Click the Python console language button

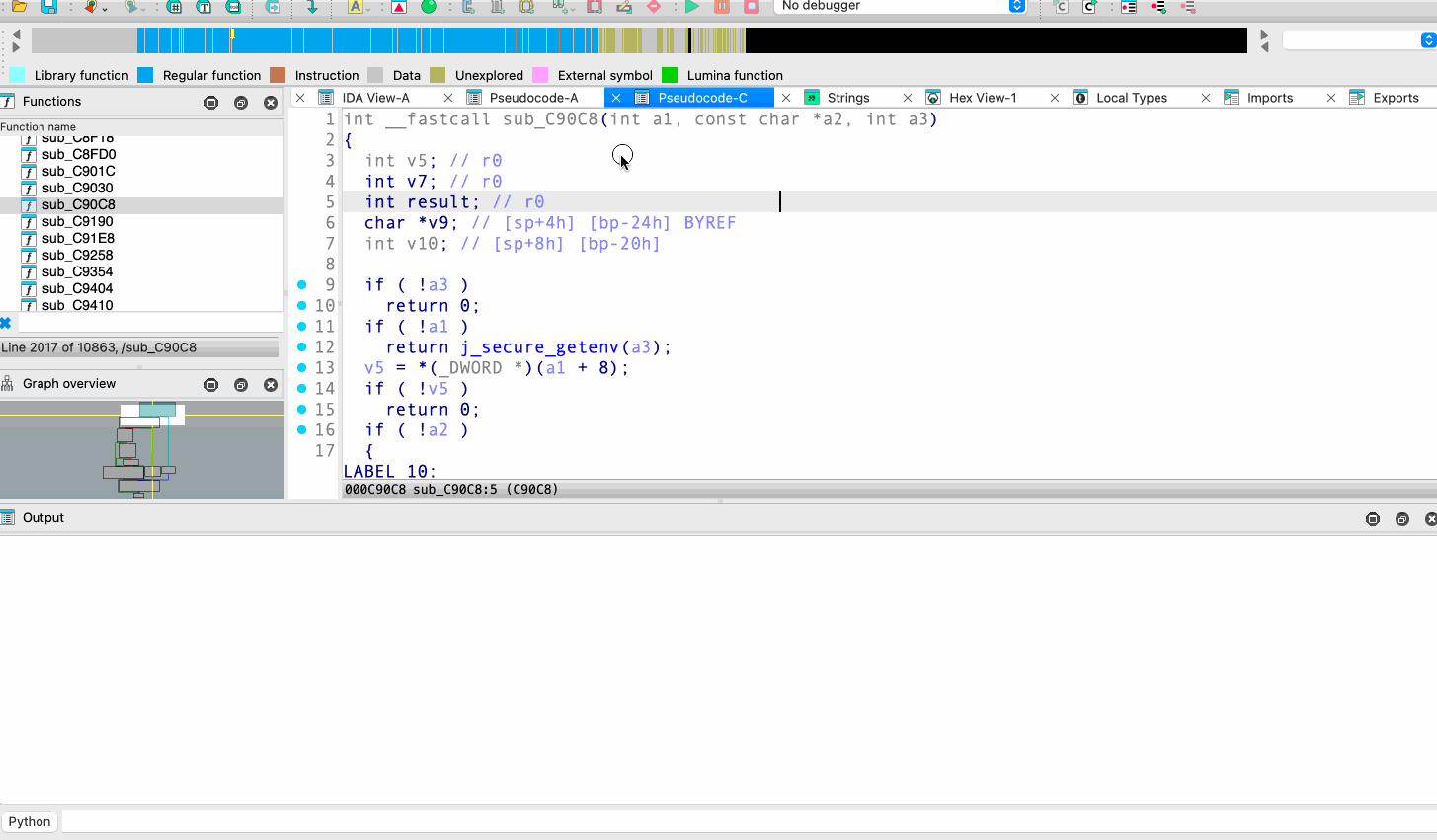30,821
